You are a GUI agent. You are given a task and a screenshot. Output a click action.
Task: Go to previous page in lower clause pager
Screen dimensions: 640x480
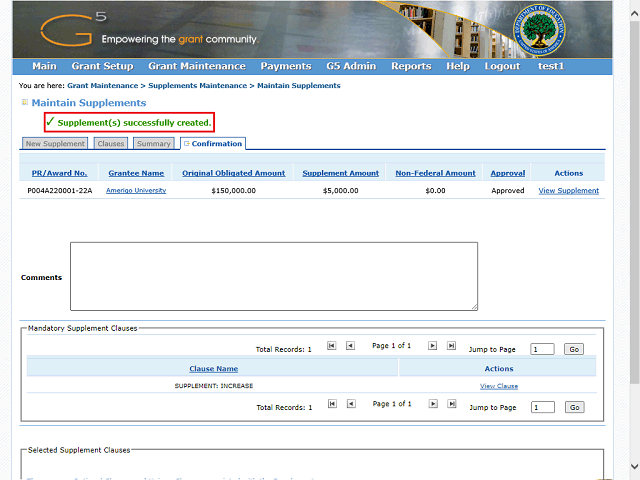pyautogui.click(x=351, y=404)
